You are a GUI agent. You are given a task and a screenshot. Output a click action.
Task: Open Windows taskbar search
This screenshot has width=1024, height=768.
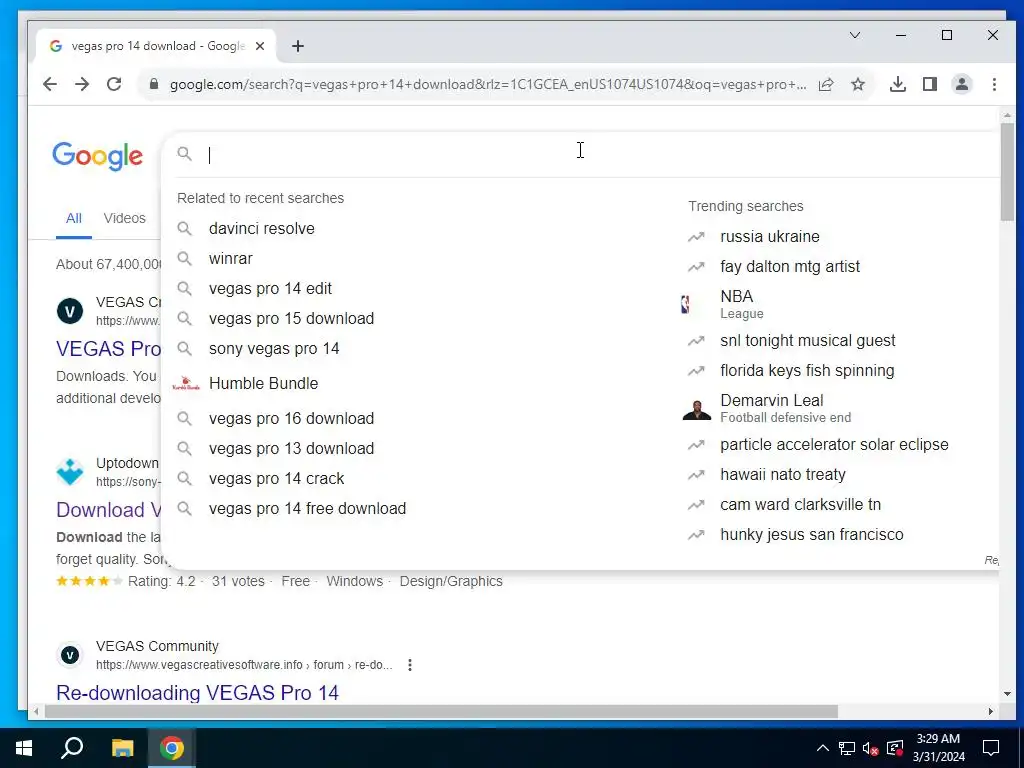pyautogui.click(x=72, y=748)
